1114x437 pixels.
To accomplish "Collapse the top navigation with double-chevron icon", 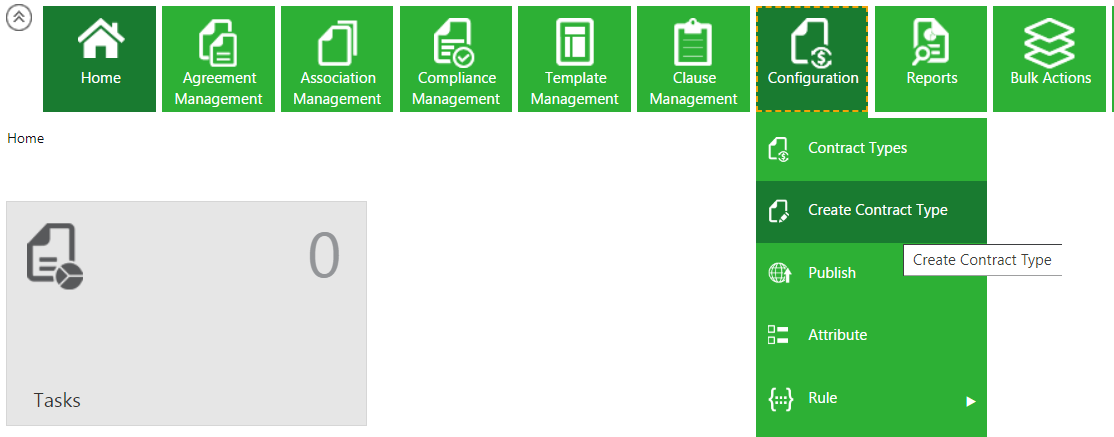I will click(19, 20).
